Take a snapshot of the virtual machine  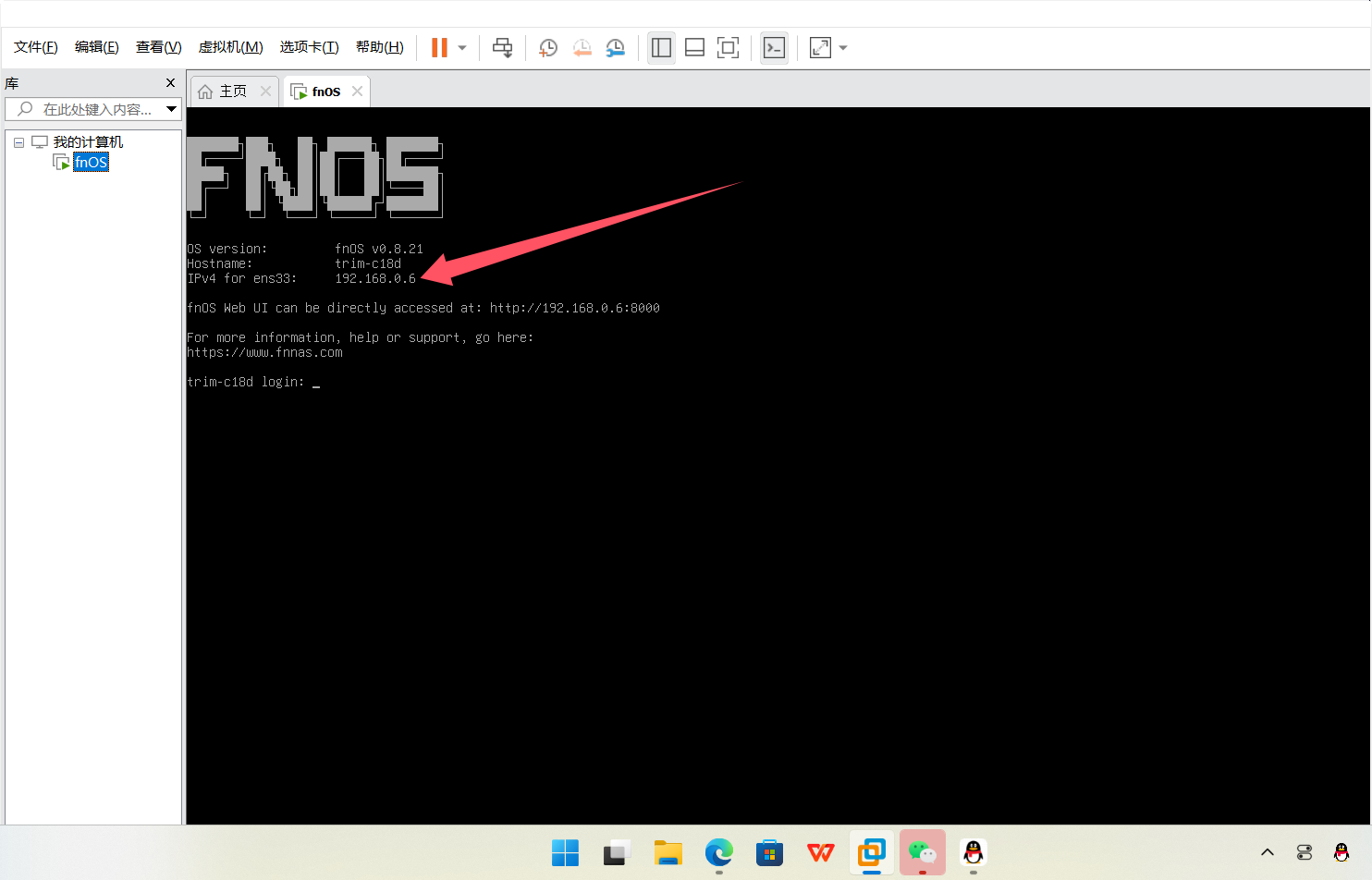[548, 48]
